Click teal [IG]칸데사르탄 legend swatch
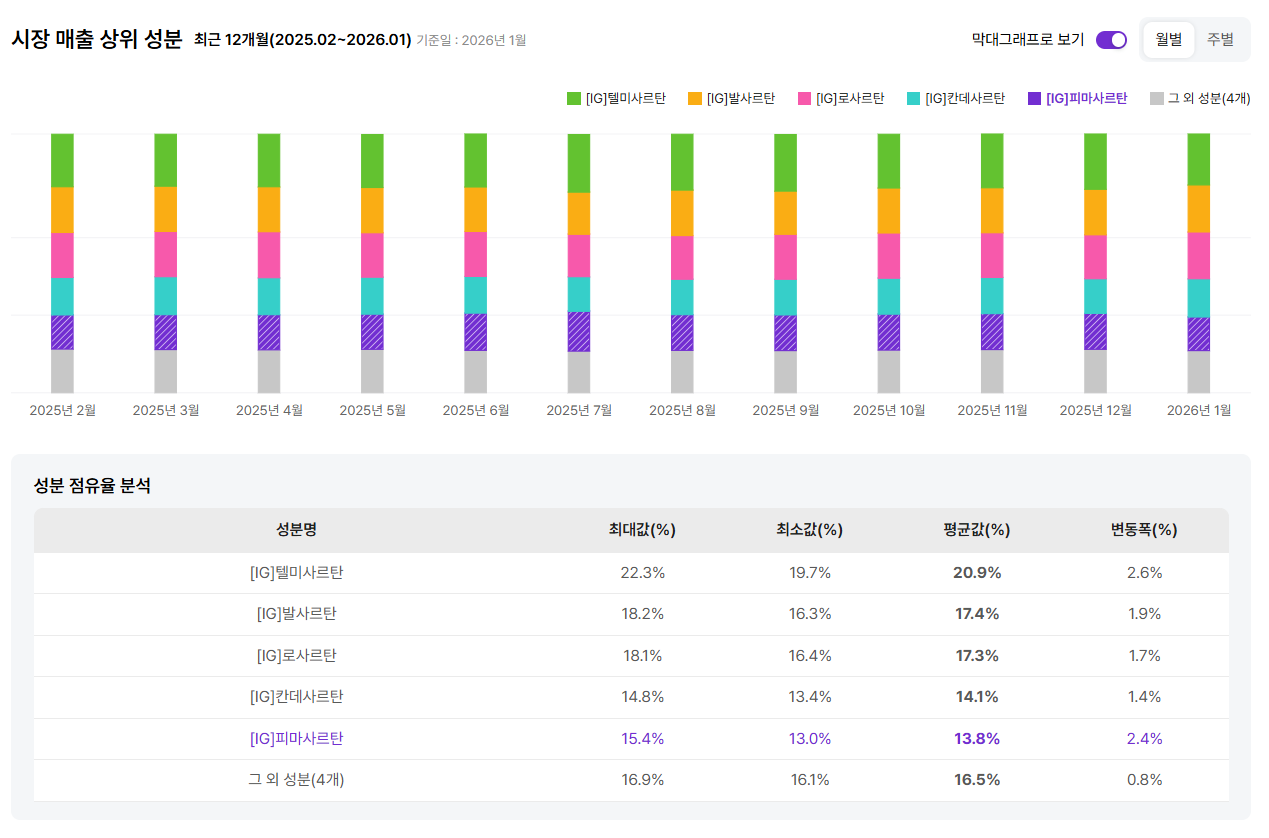Screen dimensions: 1269x838 click(x=914, y=98)
